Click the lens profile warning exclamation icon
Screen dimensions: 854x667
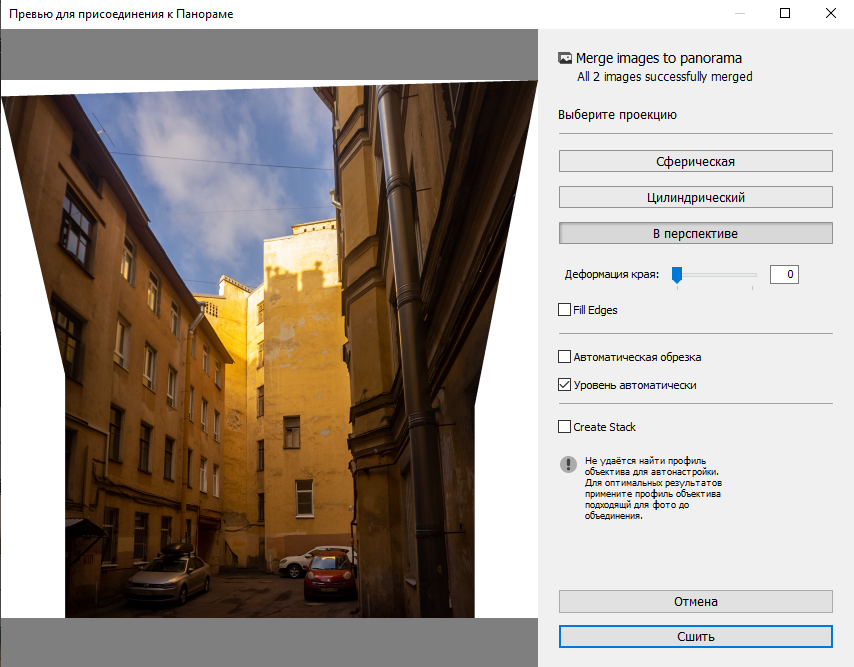[567, 464]
